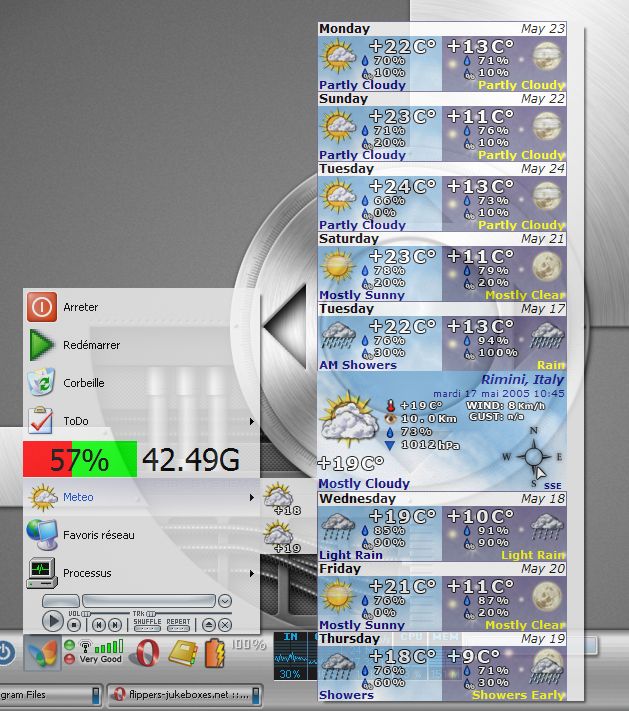This screenshot has width=629, height=711.
Task: Open Favoris réseau network icon
Action: 41,535
